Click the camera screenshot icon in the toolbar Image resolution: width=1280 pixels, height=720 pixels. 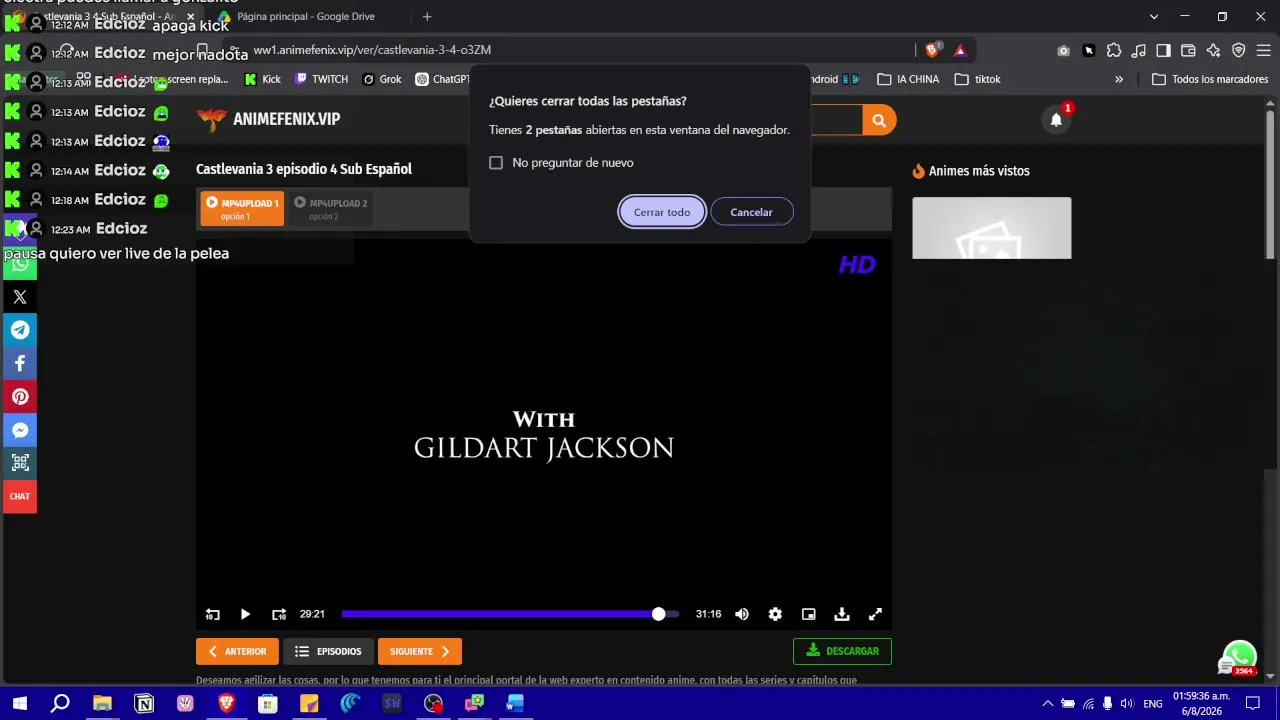(1063, 50)
